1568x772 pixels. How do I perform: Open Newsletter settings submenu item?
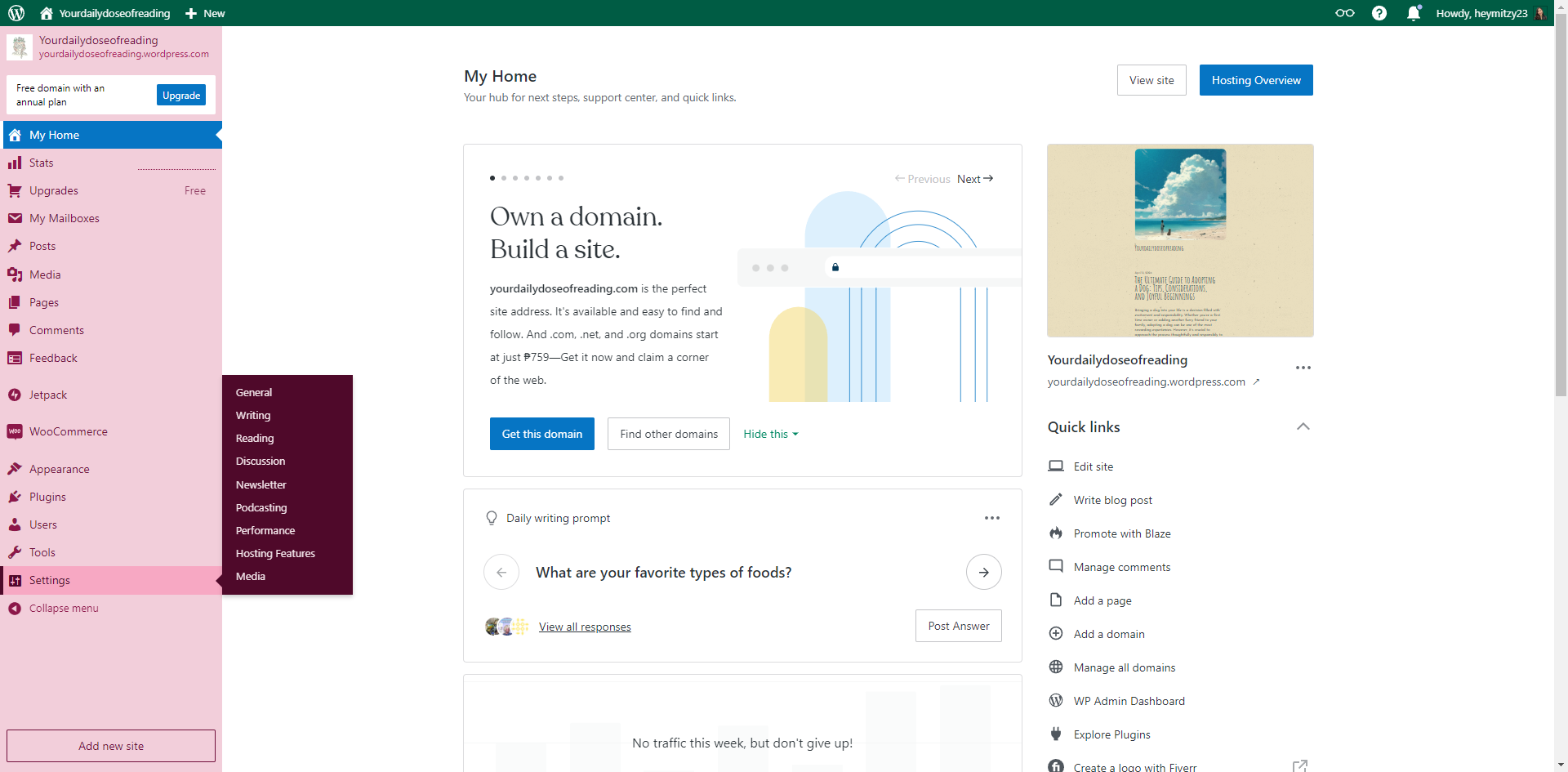[x=261, y=484]
